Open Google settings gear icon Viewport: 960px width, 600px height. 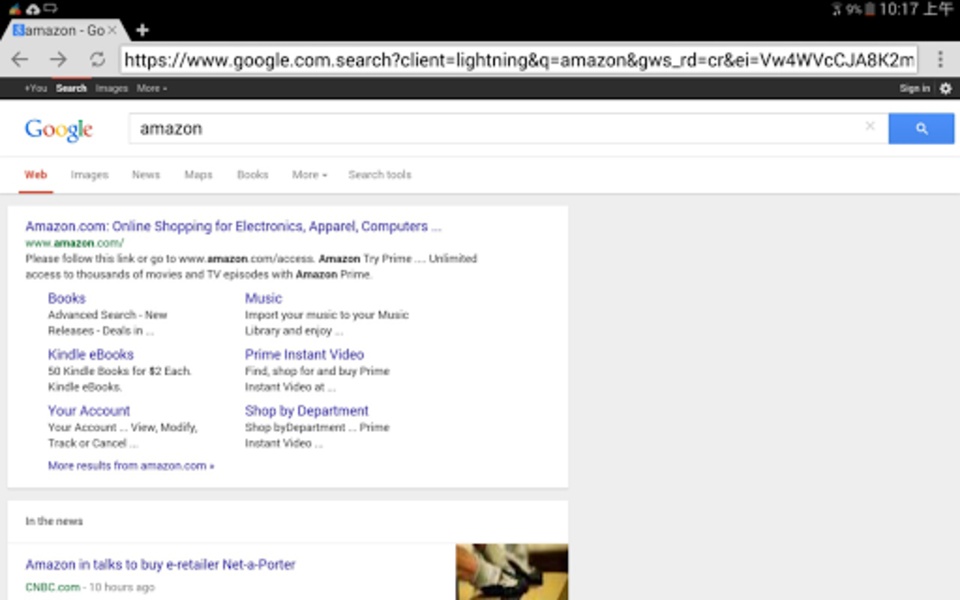[946, 88]
